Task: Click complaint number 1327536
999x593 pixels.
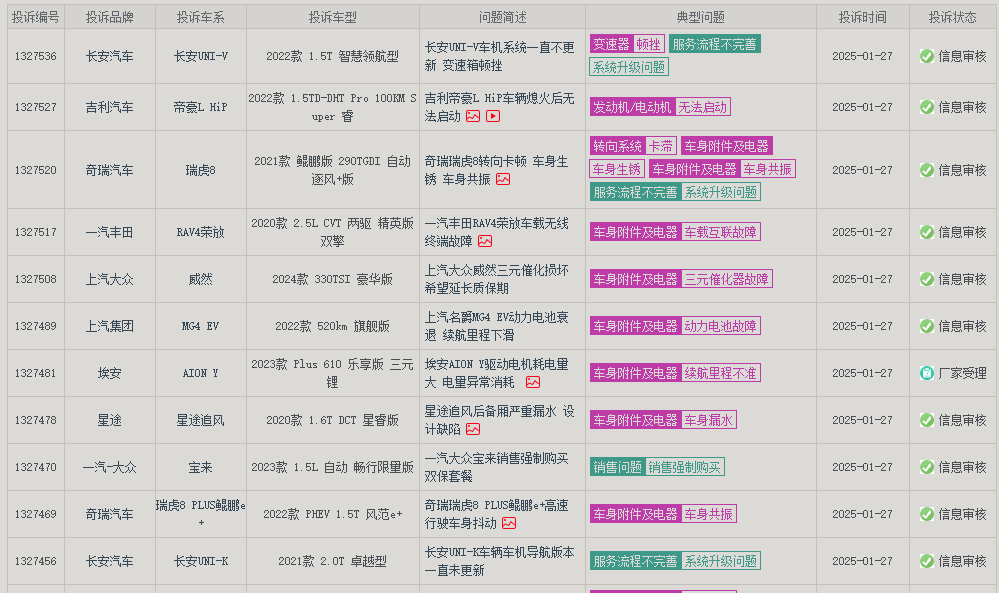Action: pos(36,56)
